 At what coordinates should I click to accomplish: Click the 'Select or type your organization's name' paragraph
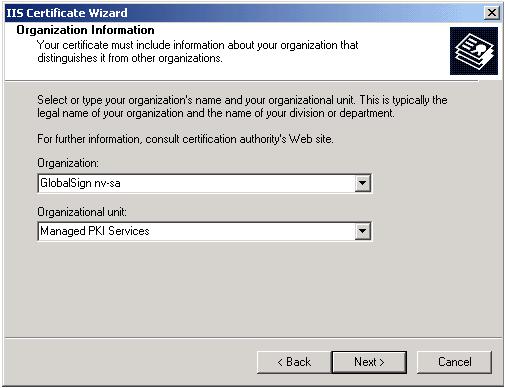click(x=242, y=106)
